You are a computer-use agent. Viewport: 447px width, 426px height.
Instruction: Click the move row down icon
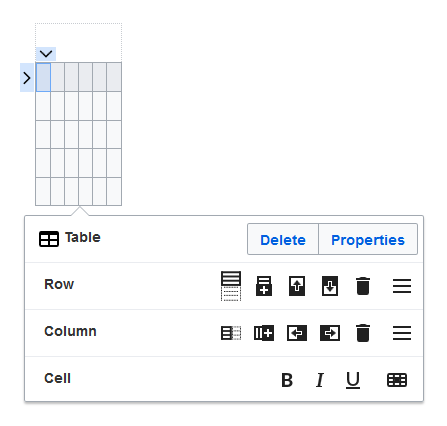click(330, 286)
